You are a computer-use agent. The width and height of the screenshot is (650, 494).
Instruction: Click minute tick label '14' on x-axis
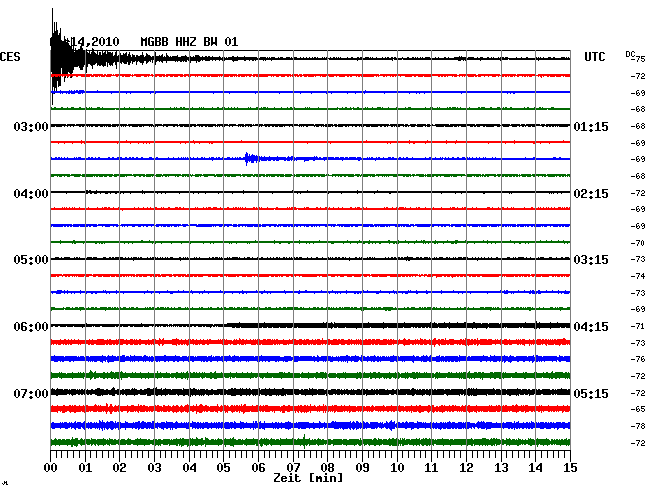536,467
